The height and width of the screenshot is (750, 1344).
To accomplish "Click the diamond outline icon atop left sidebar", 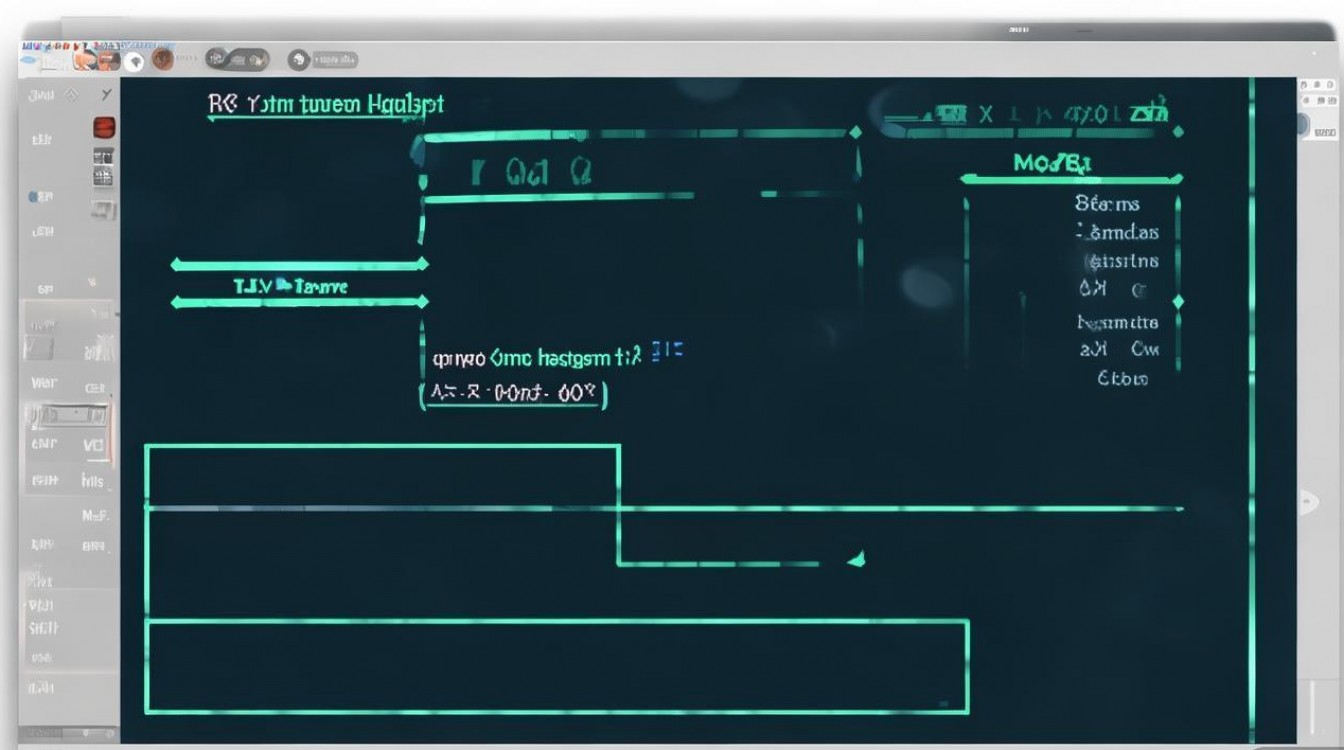I will 70,96.
